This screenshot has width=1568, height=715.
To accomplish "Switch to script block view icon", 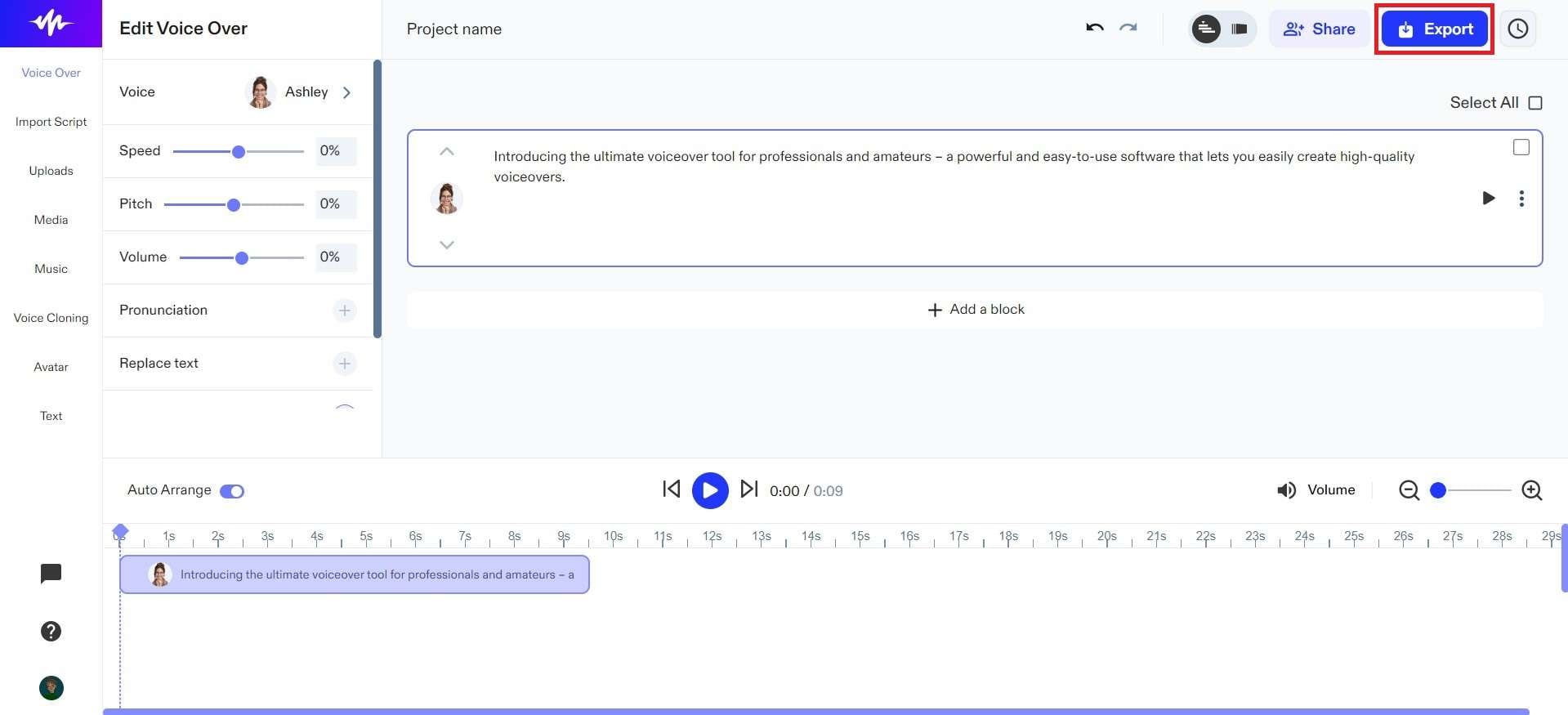I will [1206, 29].
